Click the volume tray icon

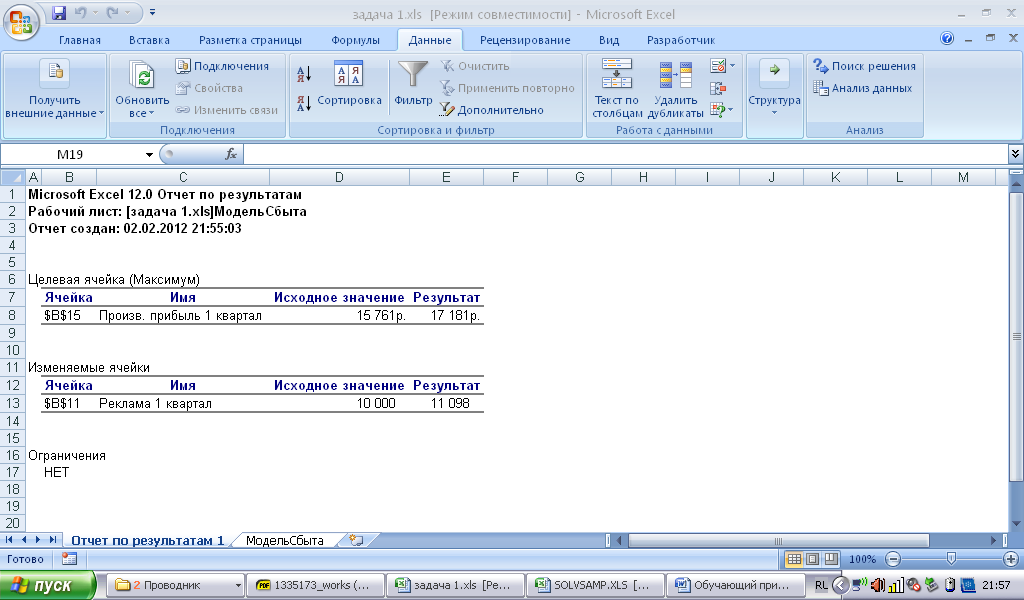(878, 585)
